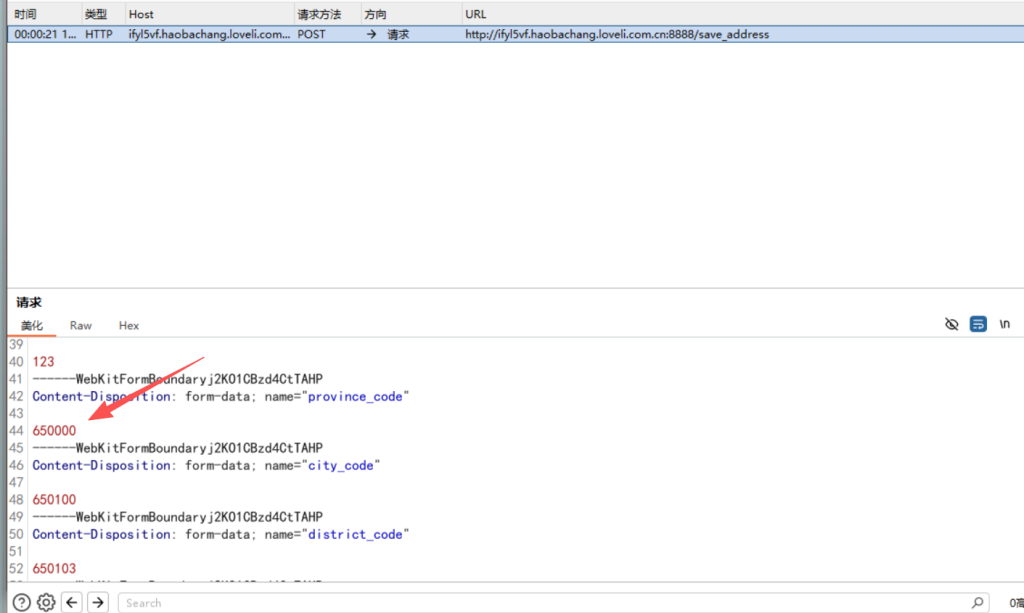Sort by the Host column header
The height and width of the screenshot is (613, 1024).
click(x=141, y=14)
